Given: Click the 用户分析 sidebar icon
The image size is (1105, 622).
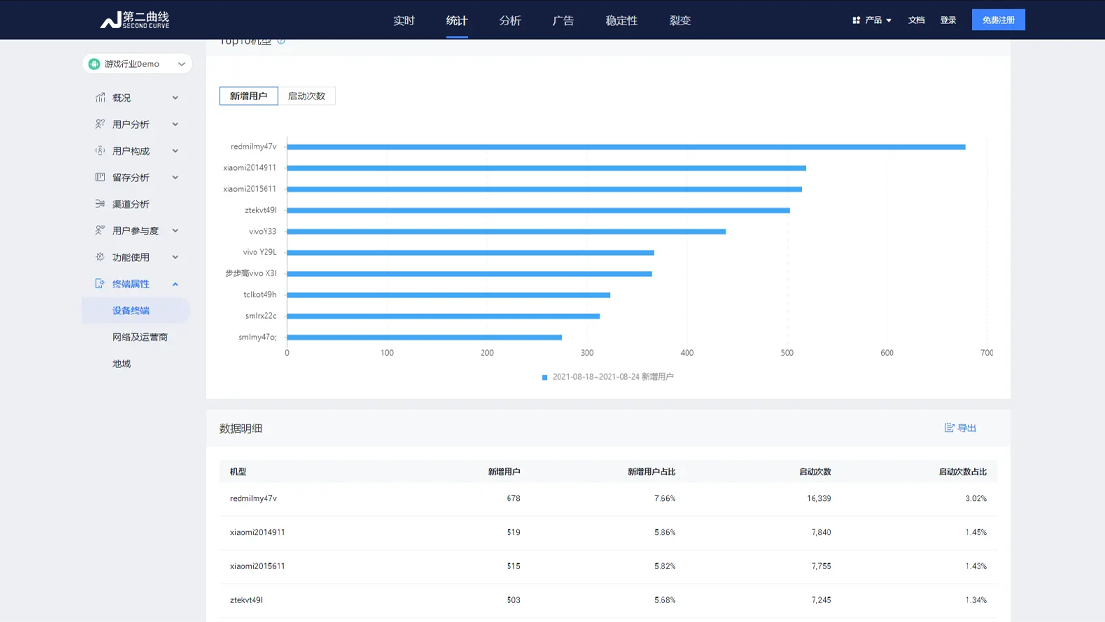Looking at the screenshot, I should click(x=100, y=124).
